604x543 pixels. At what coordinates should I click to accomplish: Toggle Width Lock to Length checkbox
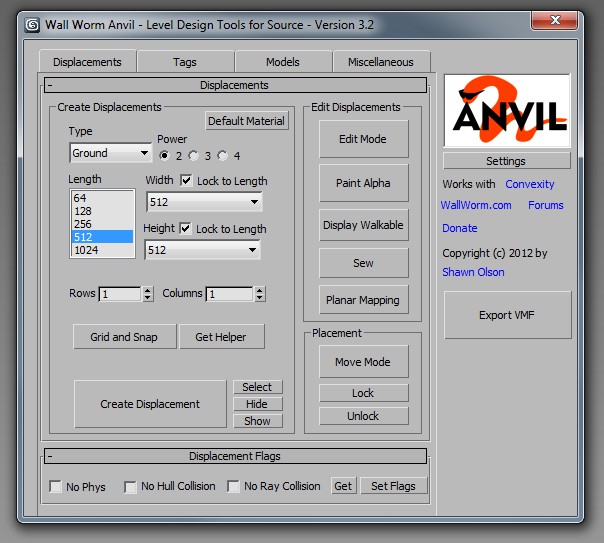[186, 181]
